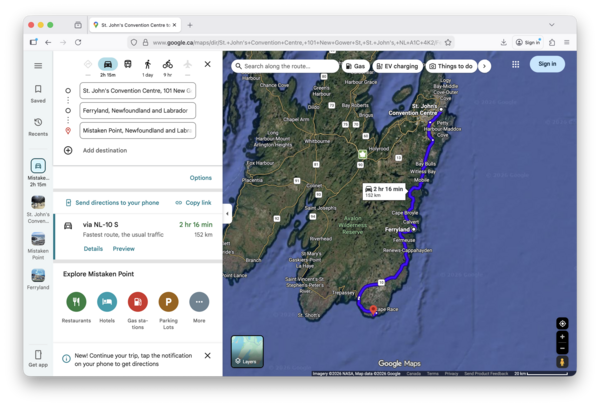Viewport: 600px width, 407px height.
Task: Bookmark page with star icon
Action: (448, 42)
